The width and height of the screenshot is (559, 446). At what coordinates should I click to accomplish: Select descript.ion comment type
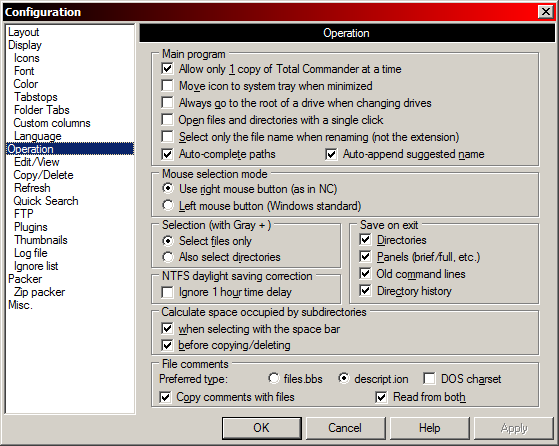[344, 378]
